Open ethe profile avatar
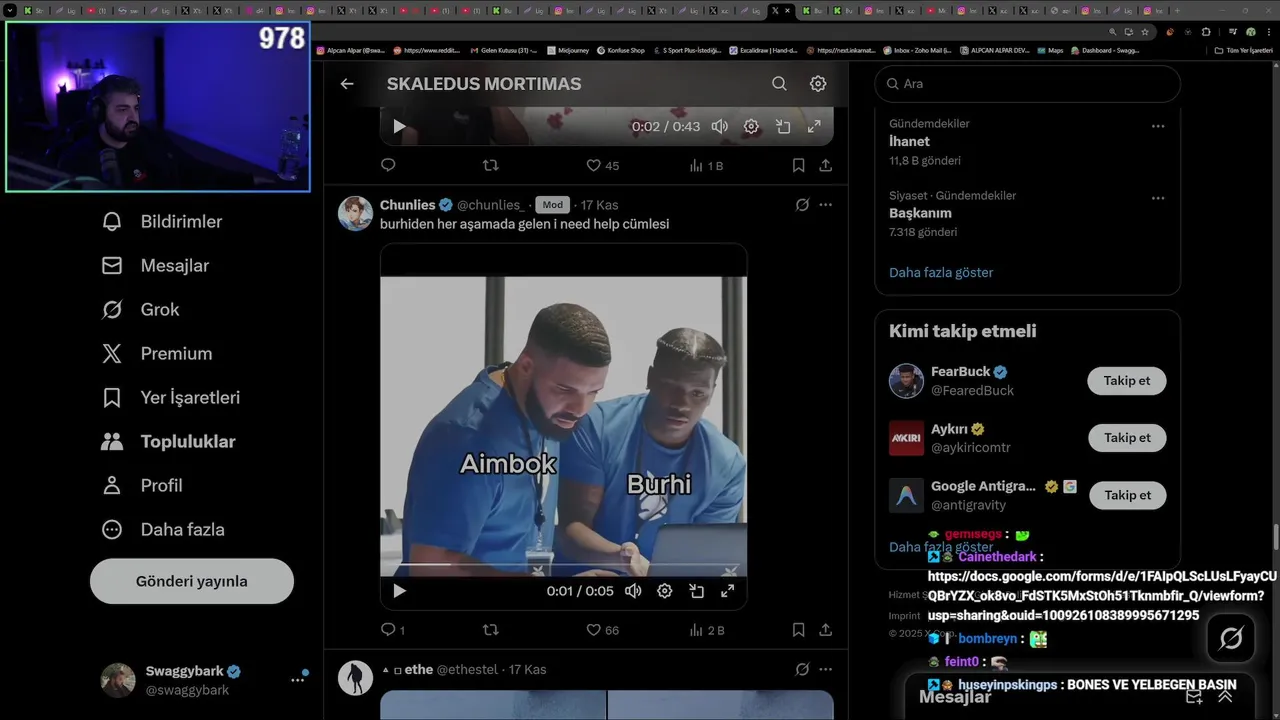The image size is (1280, 720). point(355,678)
